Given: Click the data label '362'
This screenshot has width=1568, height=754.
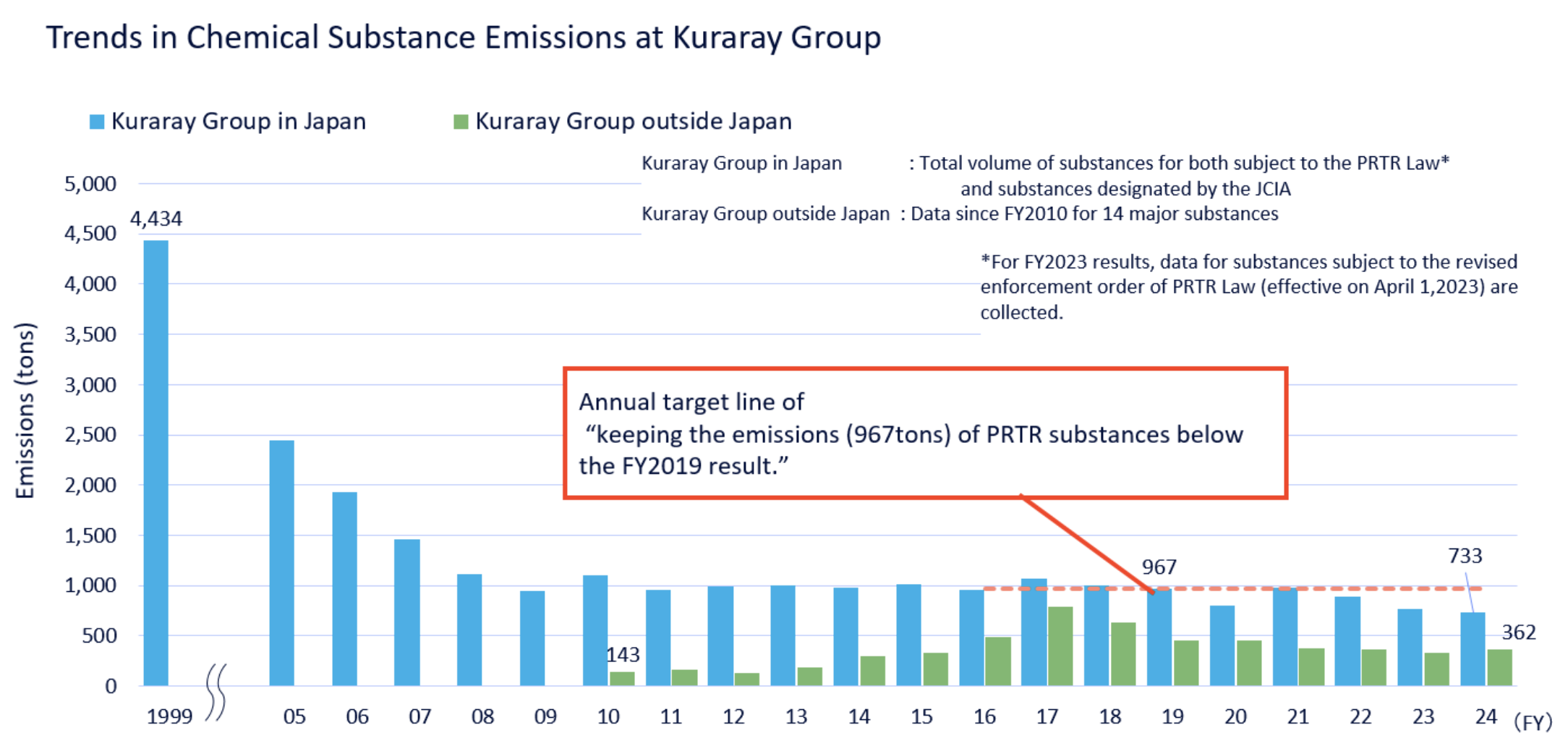Looking at the screenshot, I should point(1519,632).
